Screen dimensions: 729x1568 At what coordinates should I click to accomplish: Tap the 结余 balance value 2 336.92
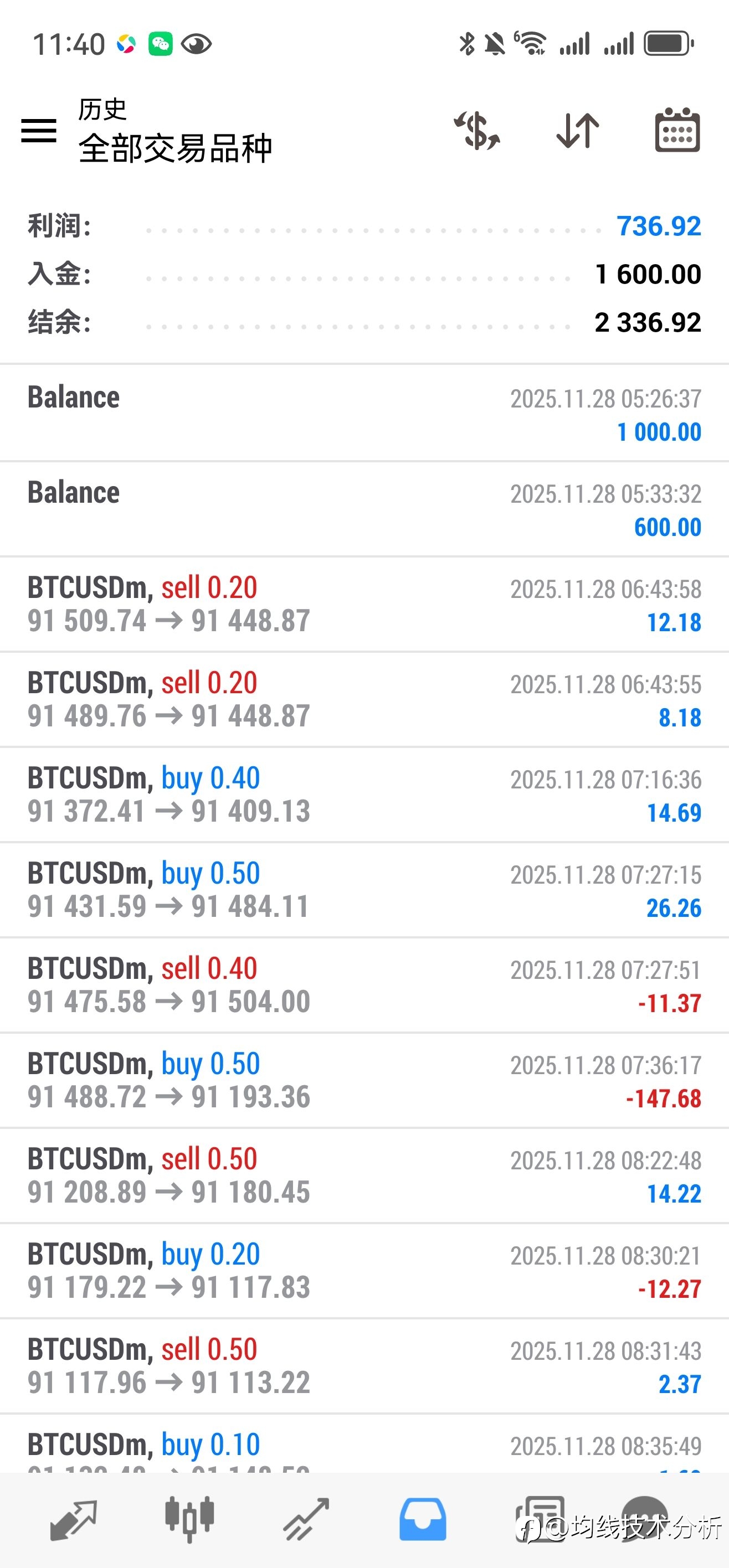(x=648, y=323)
